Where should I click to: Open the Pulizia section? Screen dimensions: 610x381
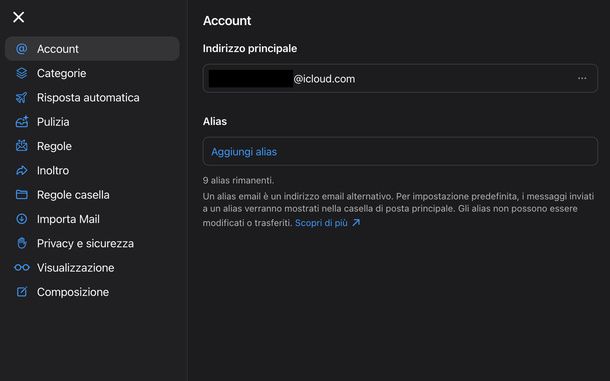pyautogui.click(x=92, y=122)
